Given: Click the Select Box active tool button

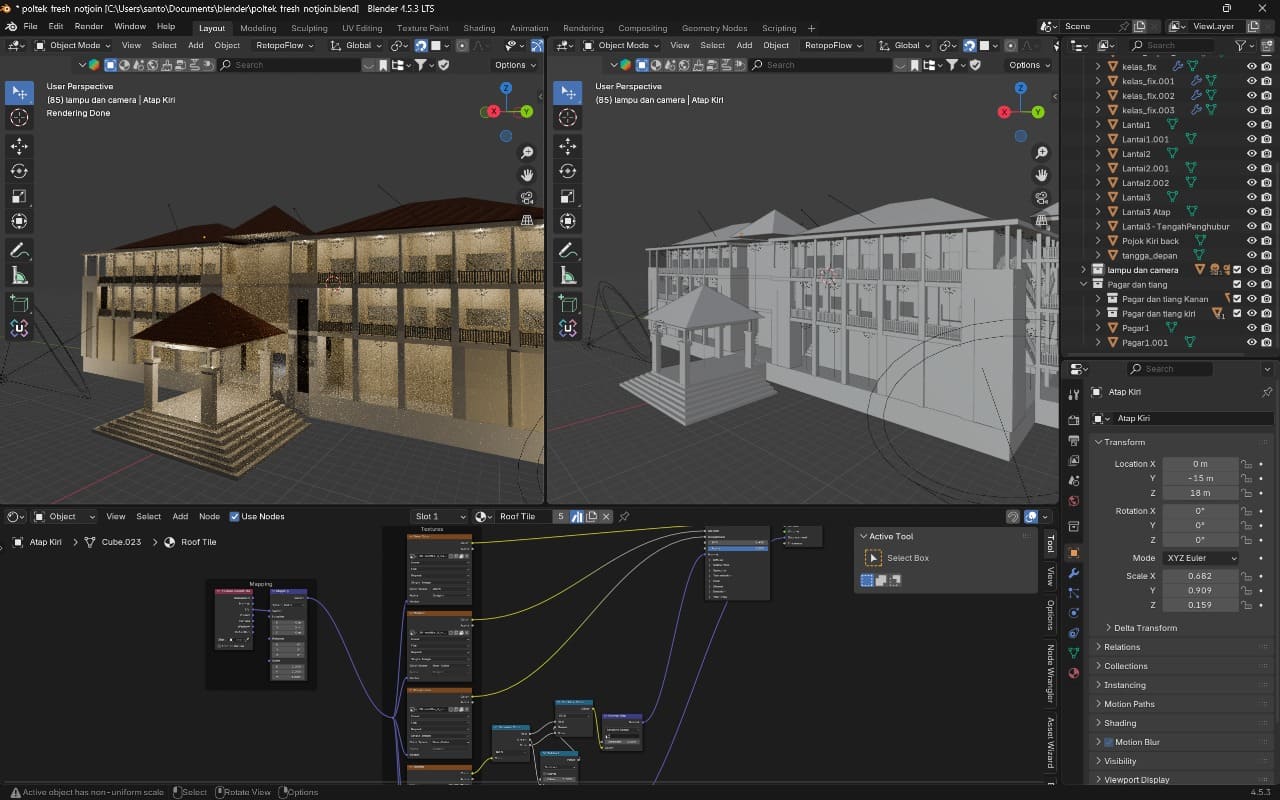Looking at the screenshot, I should (873, 558).
